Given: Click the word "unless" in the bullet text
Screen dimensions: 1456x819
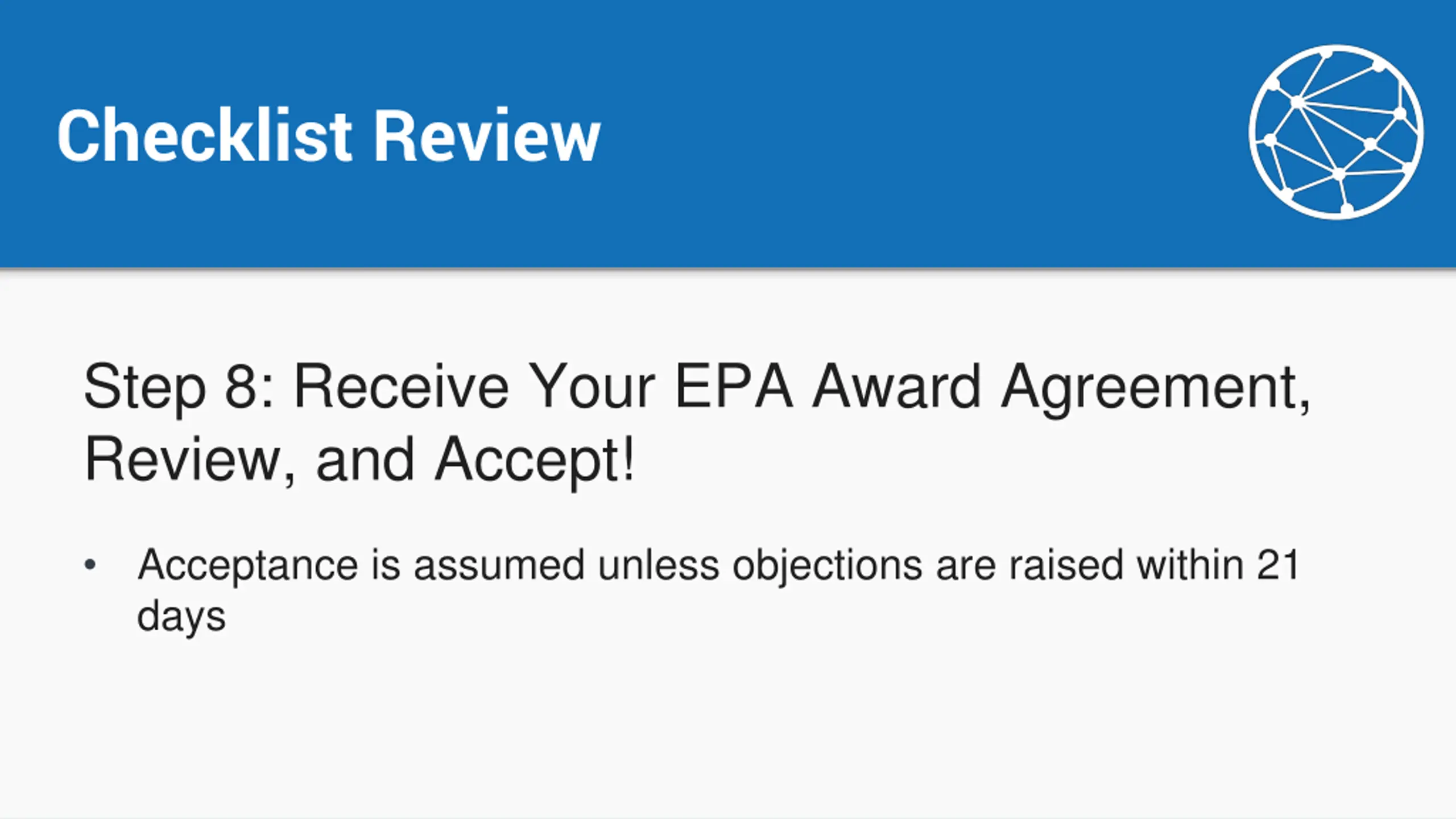Looking at the screenshot, I should click(x=659, y=565).
